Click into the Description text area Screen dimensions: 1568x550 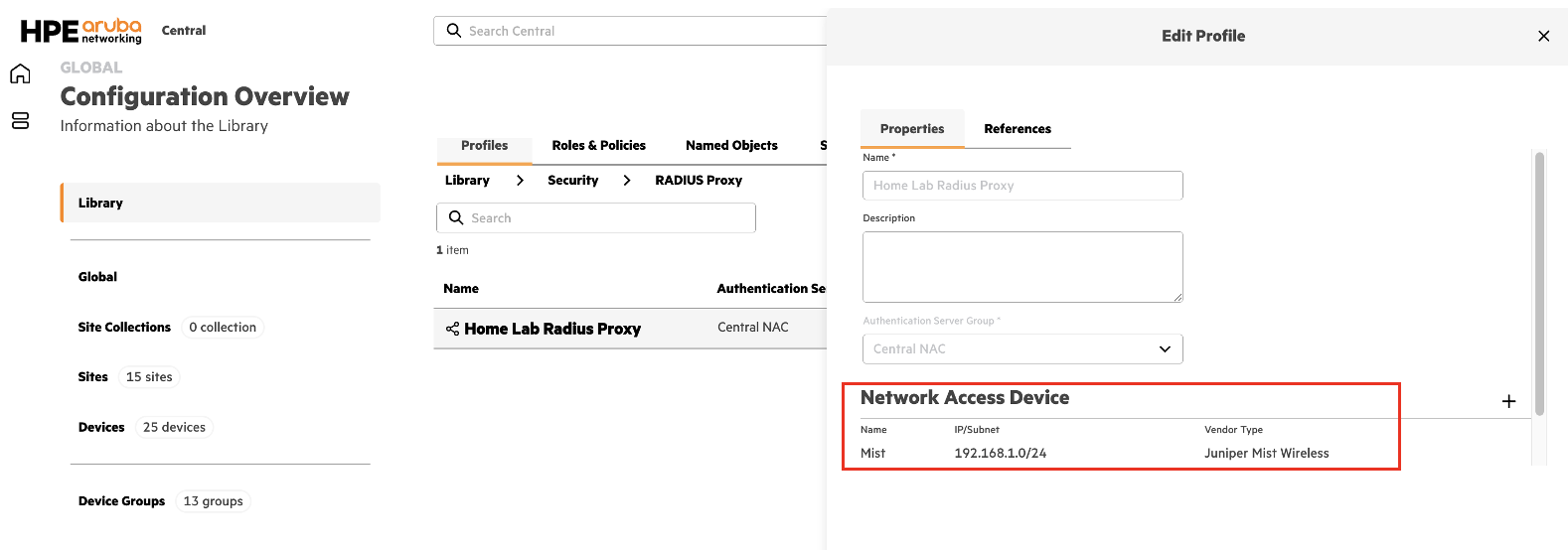click(x=1022, y=267)
